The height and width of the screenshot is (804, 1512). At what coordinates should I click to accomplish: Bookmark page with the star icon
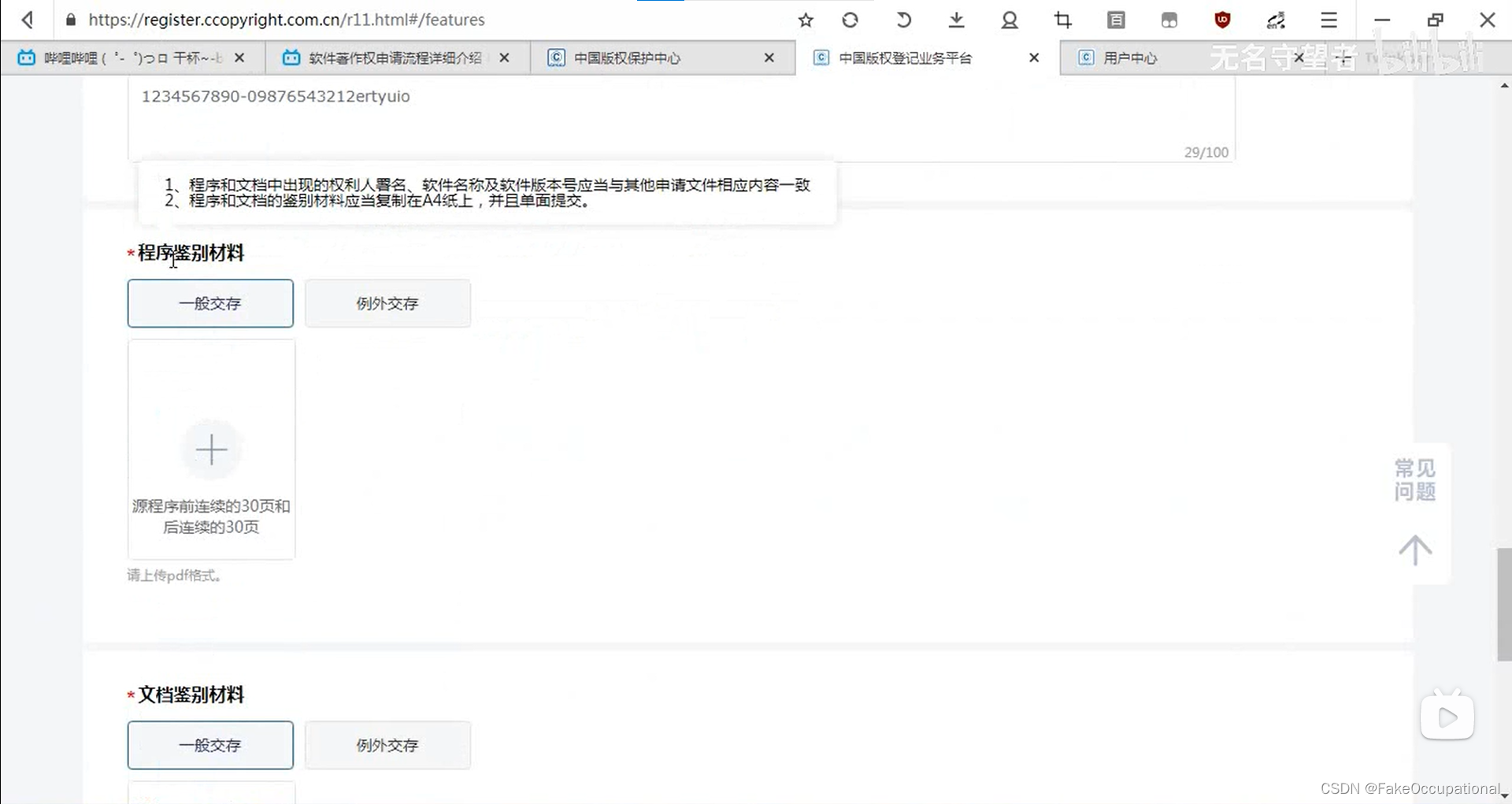point(806,20)
